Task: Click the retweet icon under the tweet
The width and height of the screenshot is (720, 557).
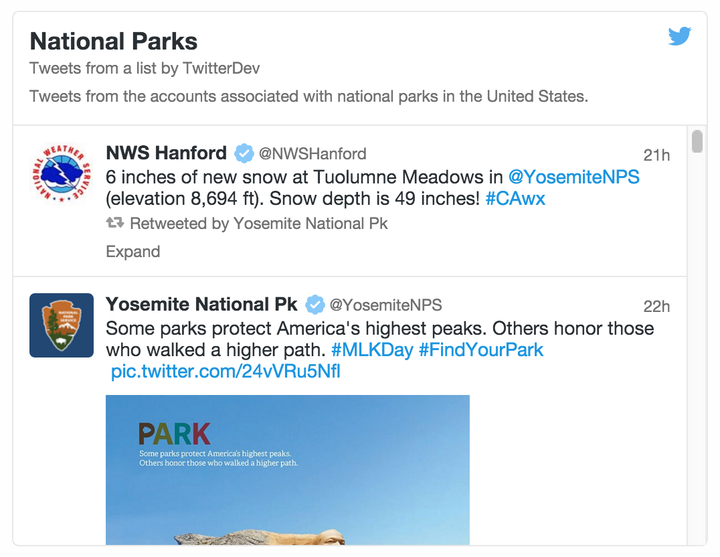Action: [115, 224]
